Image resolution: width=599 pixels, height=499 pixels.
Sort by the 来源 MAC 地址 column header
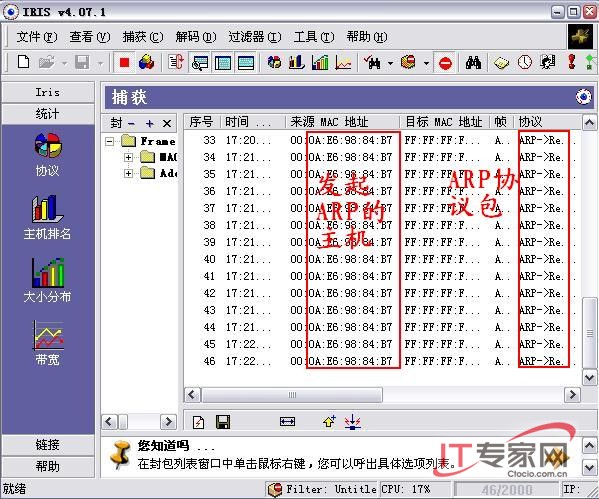click(343, 122)
